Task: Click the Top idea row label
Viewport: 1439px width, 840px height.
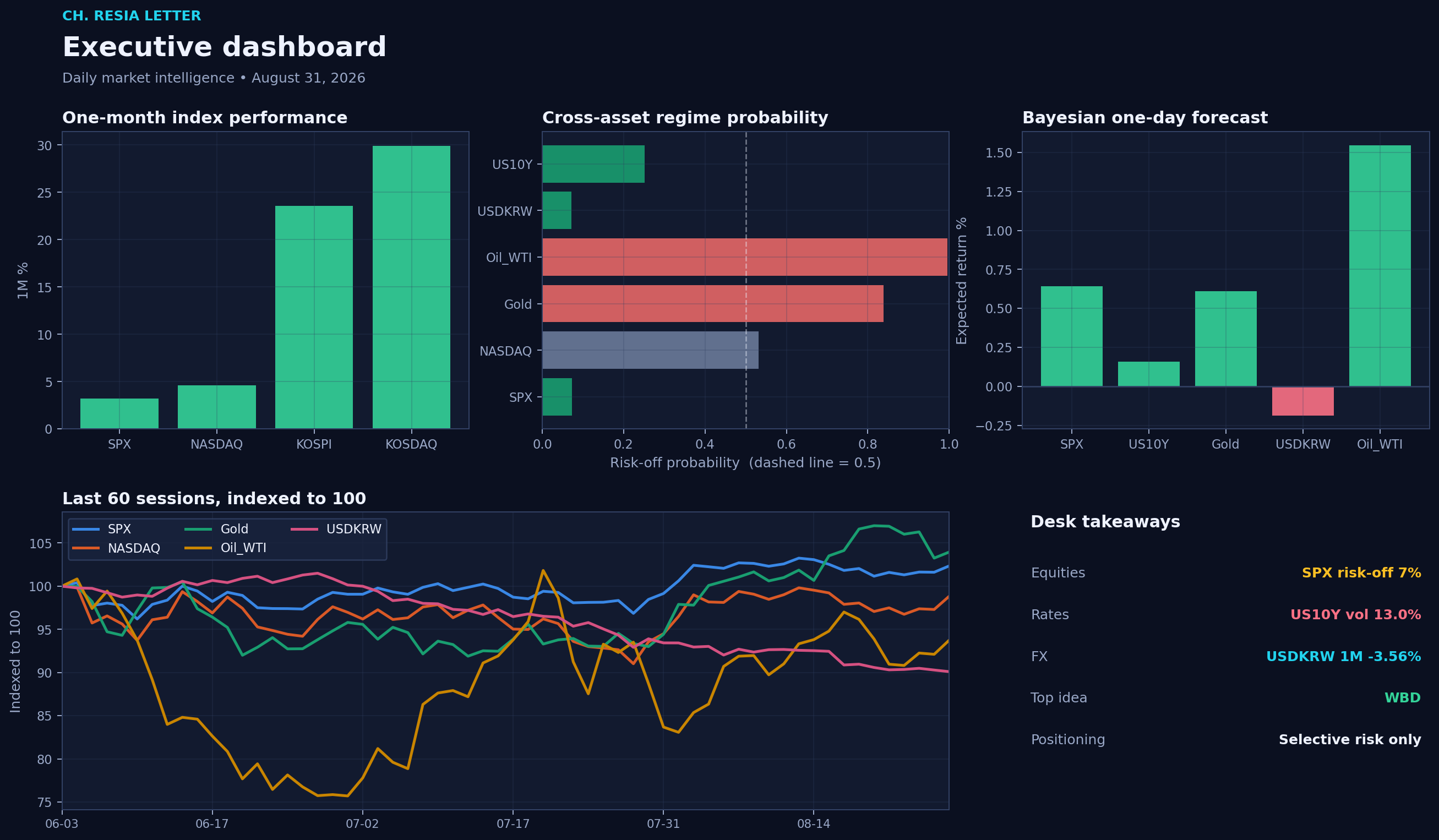Action: [1059, 698]
